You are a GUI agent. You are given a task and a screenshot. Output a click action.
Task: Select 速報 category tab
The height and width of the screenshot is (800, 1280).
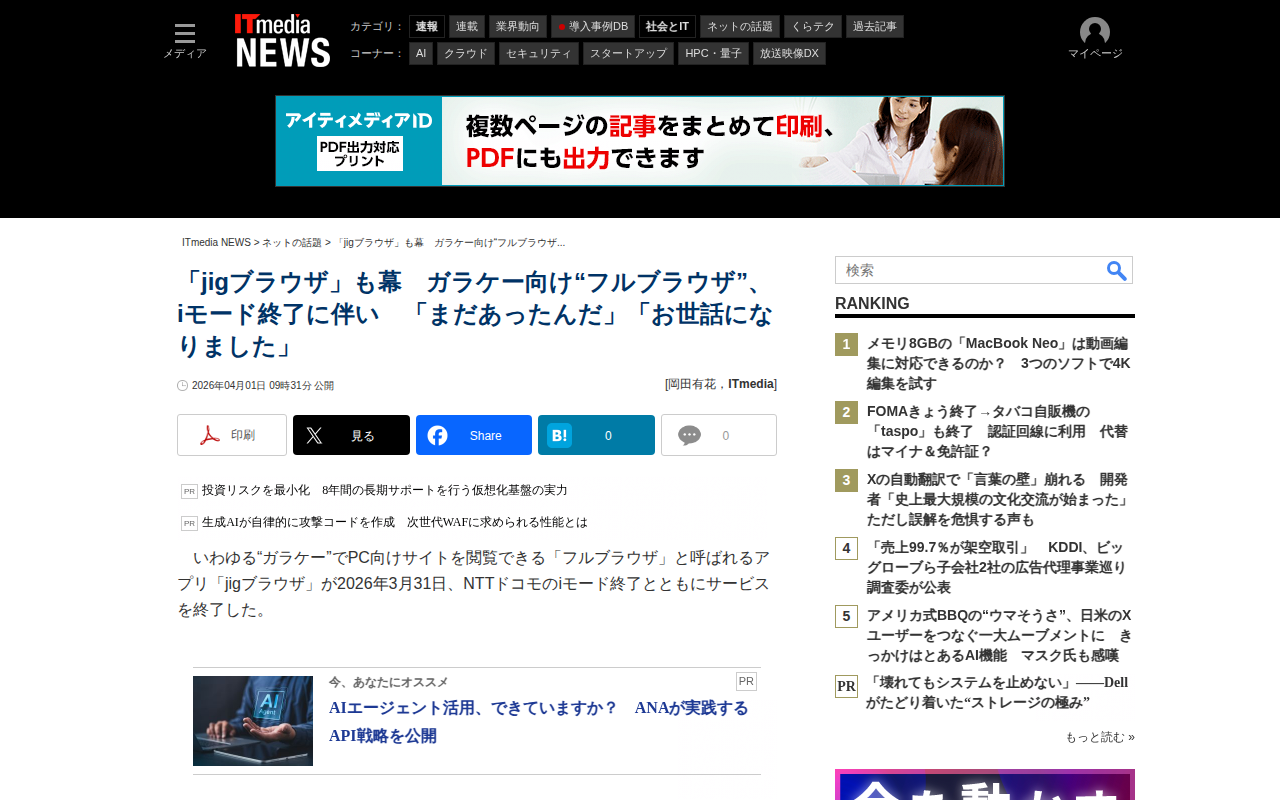click(427, 27)
